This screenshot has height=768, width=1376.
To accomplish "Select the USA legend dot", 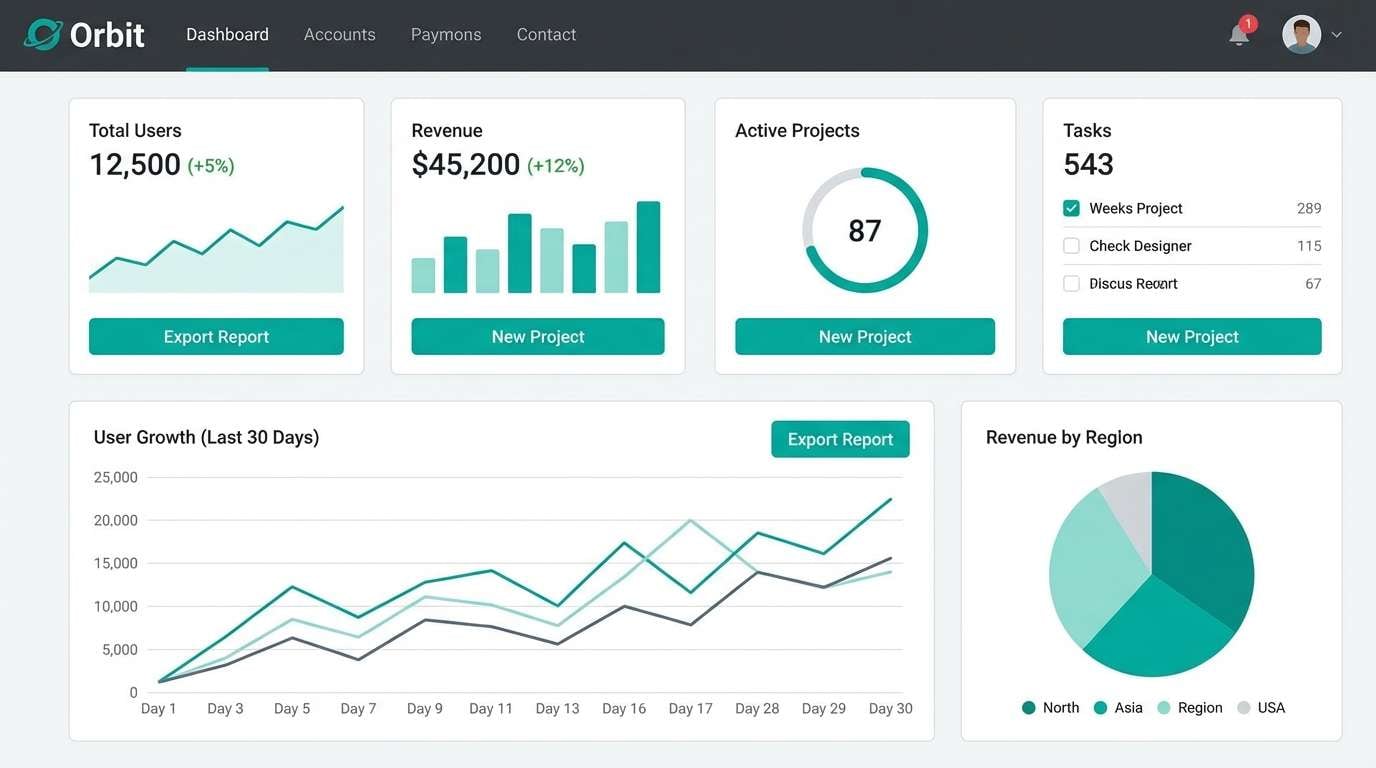I will click(x=1245, y=707).
